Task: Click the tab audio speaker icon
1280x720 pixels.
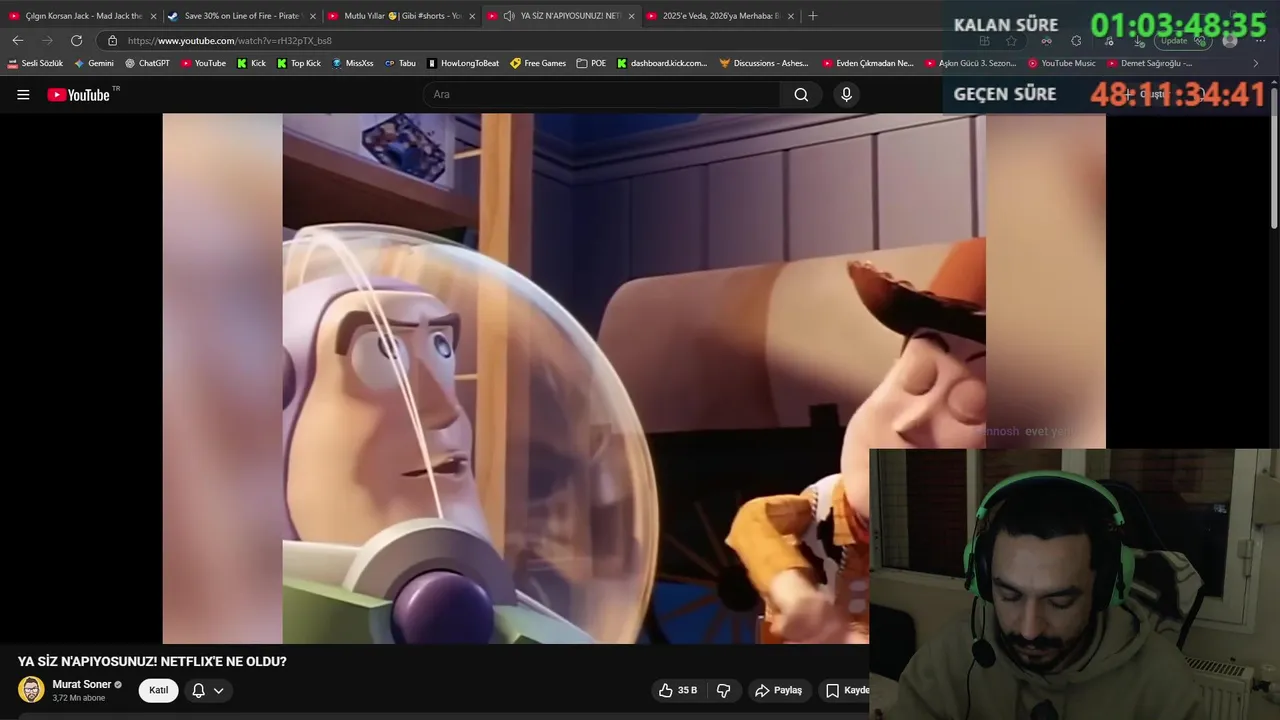Action: point(509,16)
